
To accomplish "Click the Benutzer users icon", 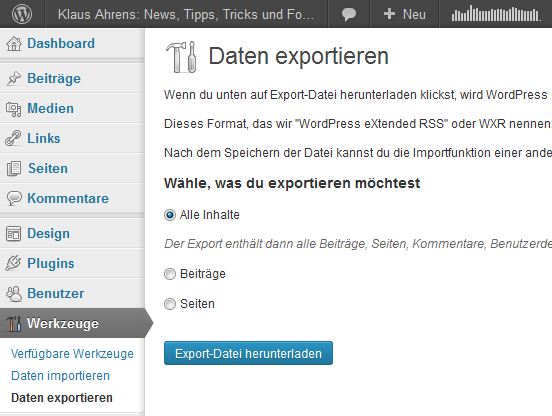I will [x=14, y=294].
